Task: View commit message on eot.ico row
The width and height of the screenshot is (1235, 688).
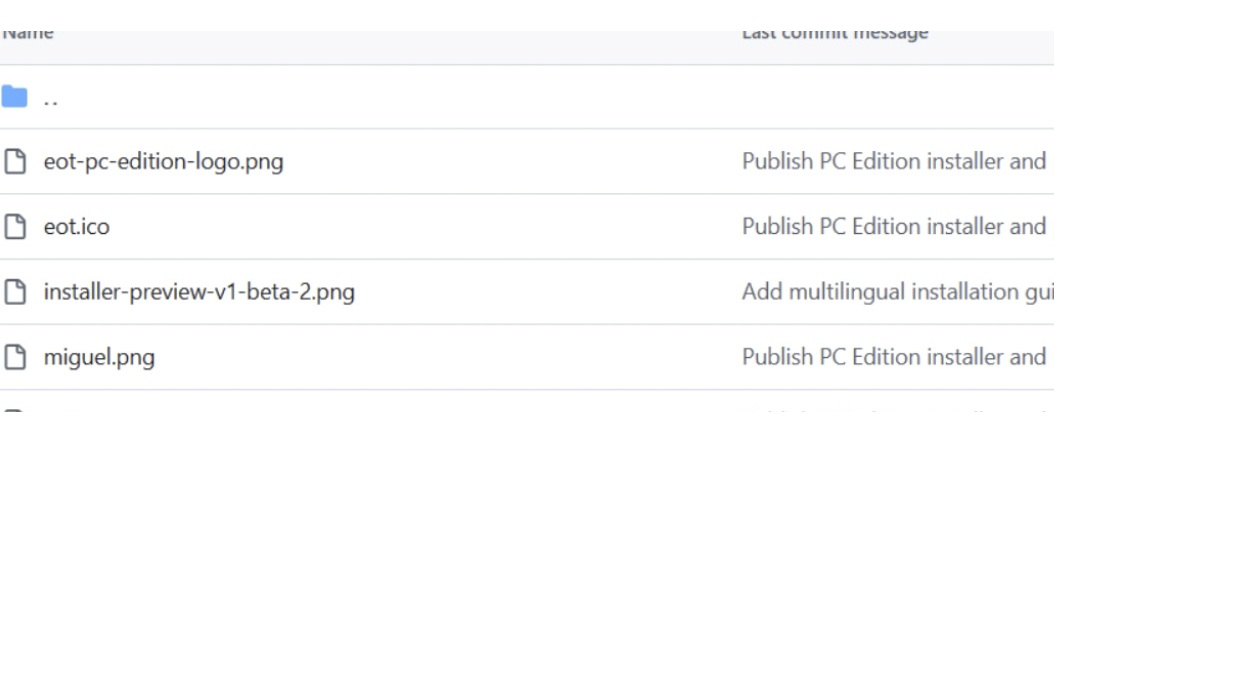Action: [x=894, y=227]
